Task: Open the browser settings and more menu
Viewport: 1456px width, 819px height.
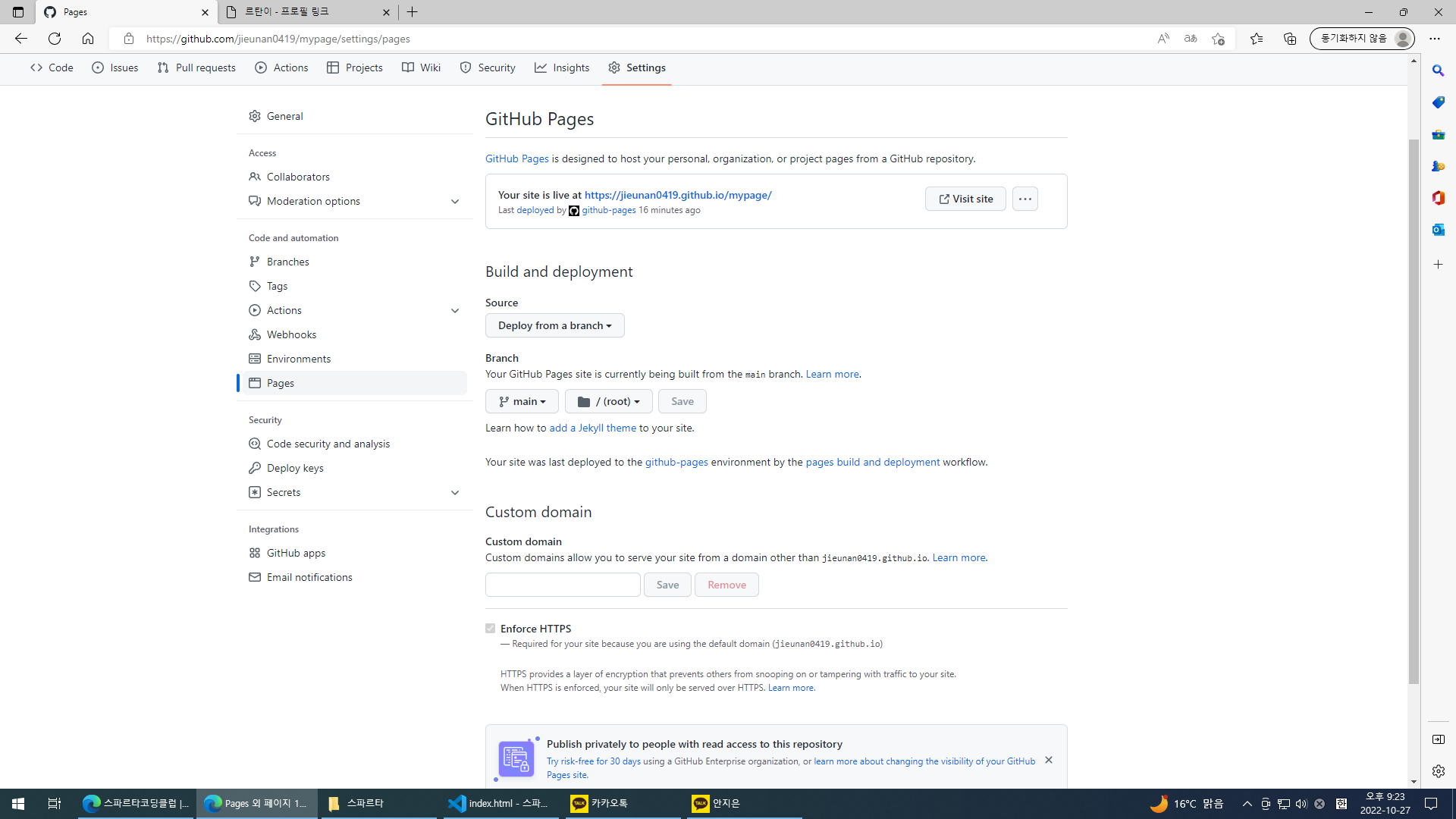Action: click(1435, 39)
